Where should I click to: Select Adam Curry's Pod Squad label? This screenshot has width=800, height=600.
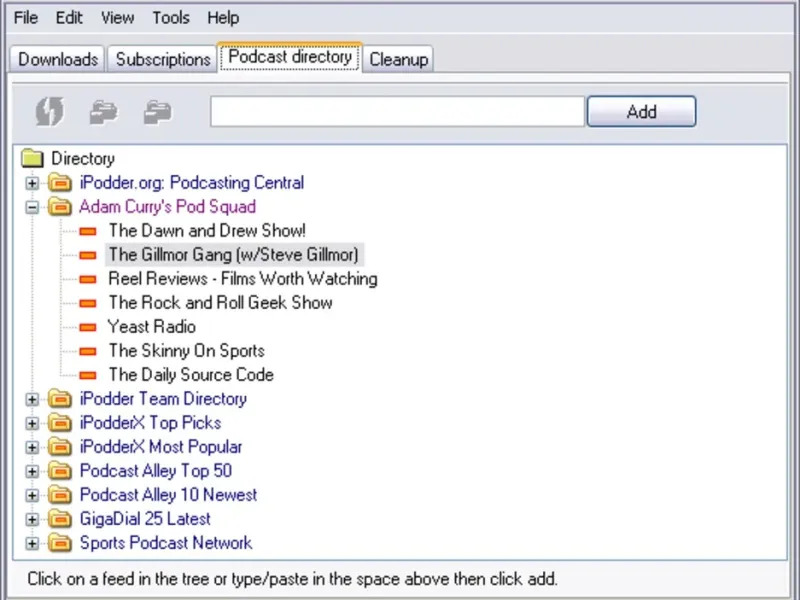coord(167,206)
